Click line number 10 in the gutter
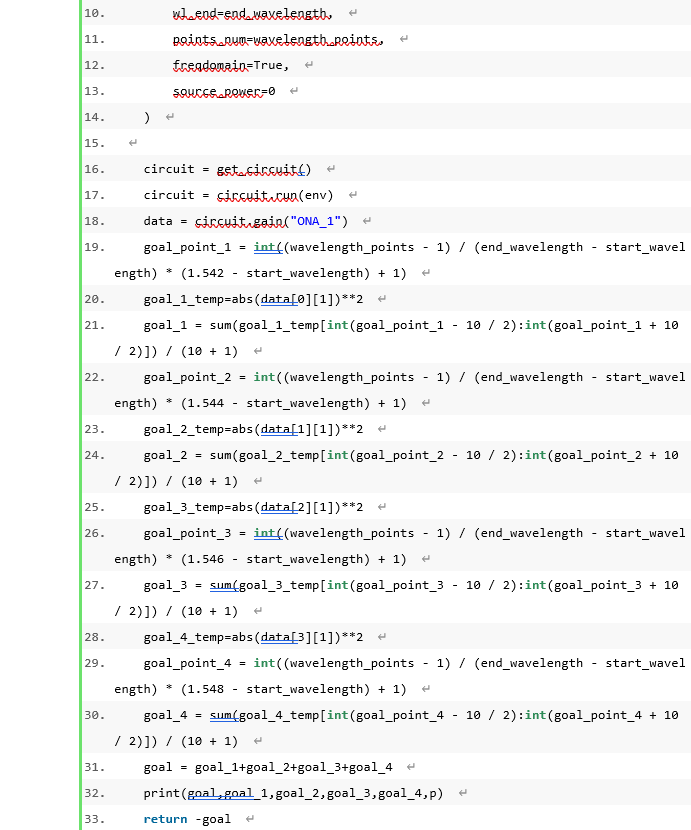 (94, 13)
